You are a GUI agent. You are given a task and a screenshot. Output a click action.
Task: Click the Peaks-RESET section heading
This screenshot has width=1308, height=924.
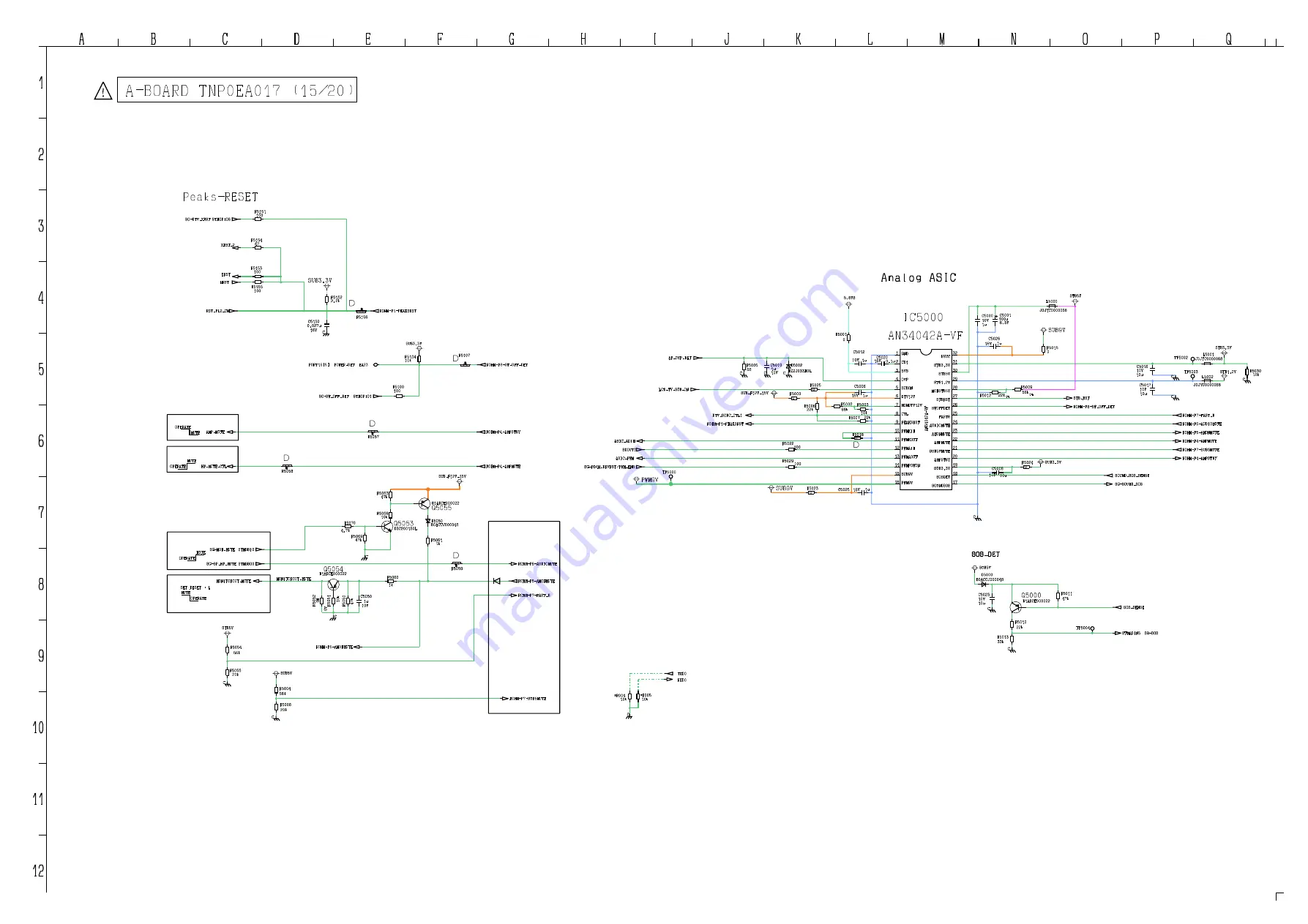coord(220,197)
